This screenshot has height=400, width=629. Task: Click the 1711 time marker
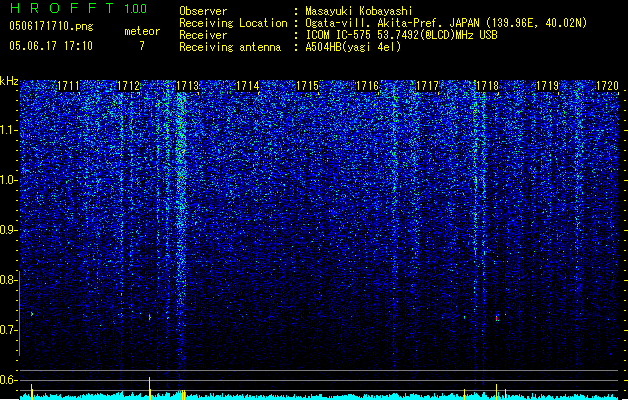(69, 86)
